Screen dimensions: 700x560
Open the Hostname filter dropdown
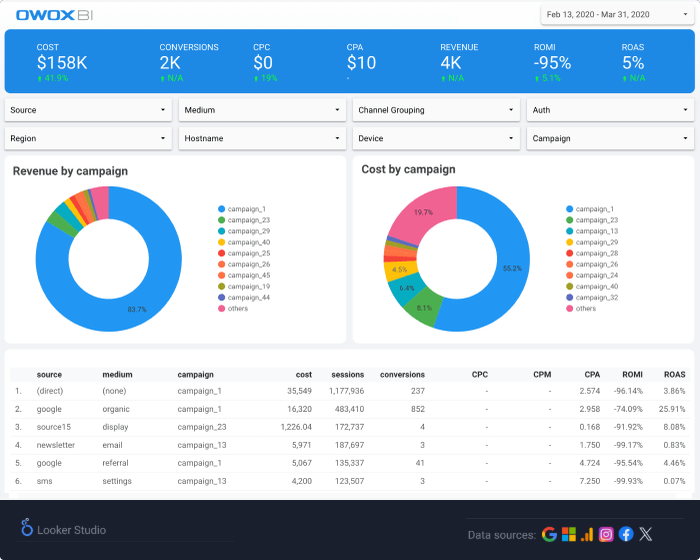point(262,138)
